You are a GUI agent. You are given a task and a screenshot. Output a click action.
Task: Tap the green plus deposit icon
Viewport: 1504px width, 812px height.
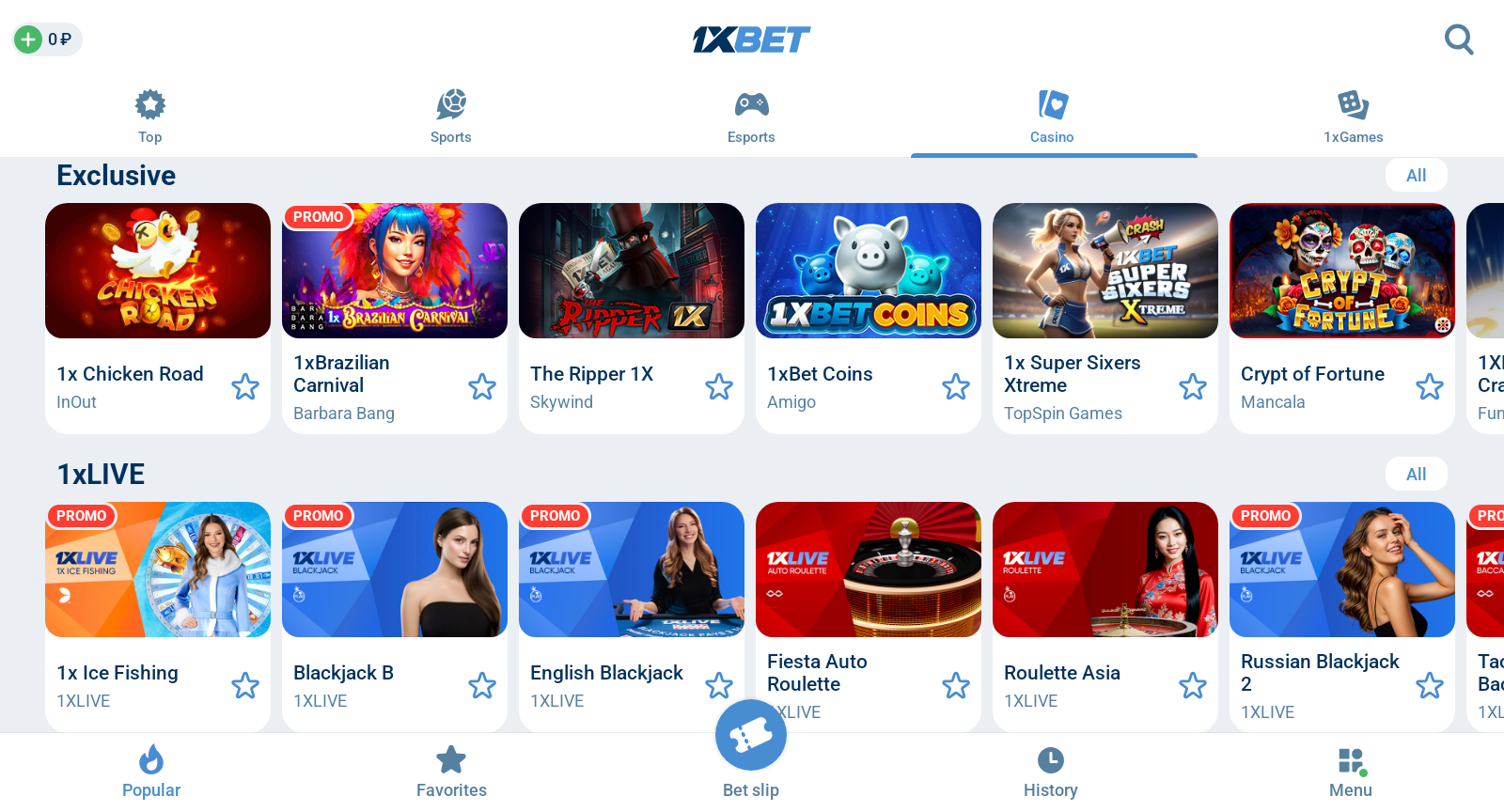(28, 39)
